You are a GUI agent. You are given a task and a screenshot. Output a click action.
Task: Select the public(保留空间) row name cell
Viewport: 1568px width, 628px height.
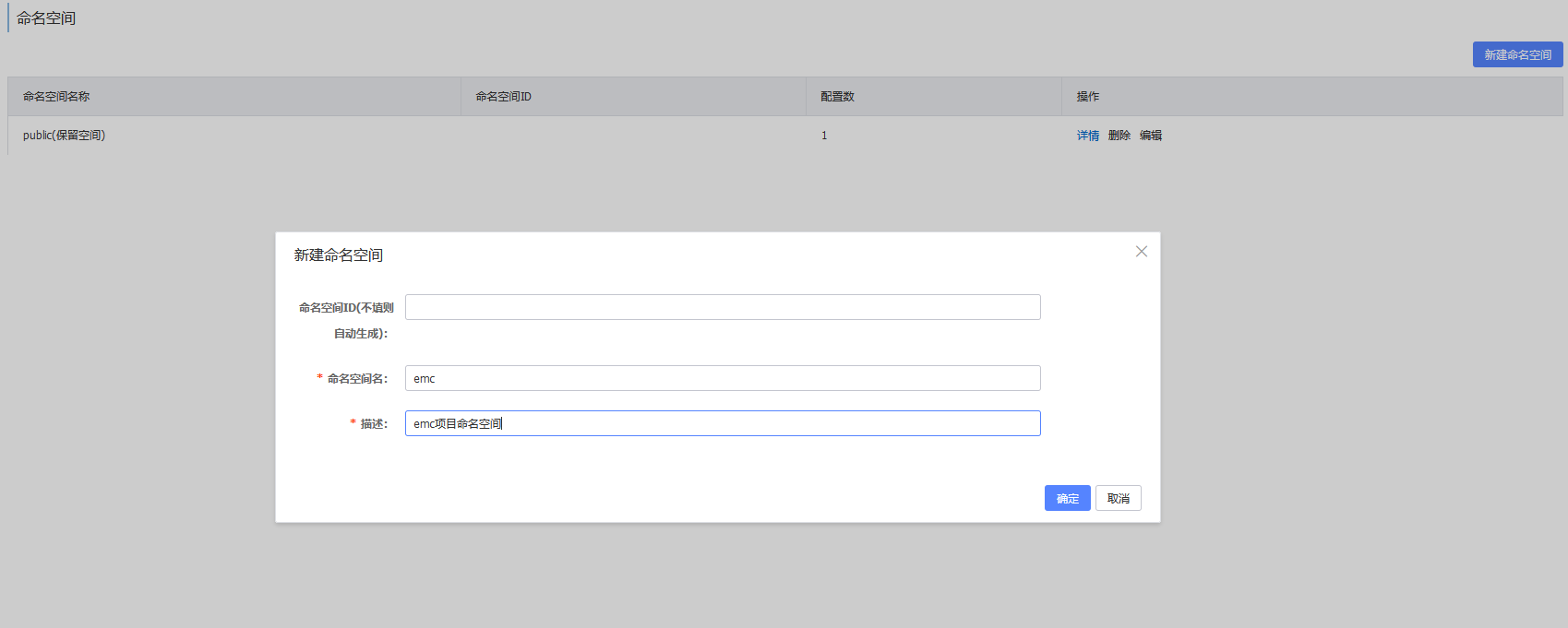click(x=64, y=136)
